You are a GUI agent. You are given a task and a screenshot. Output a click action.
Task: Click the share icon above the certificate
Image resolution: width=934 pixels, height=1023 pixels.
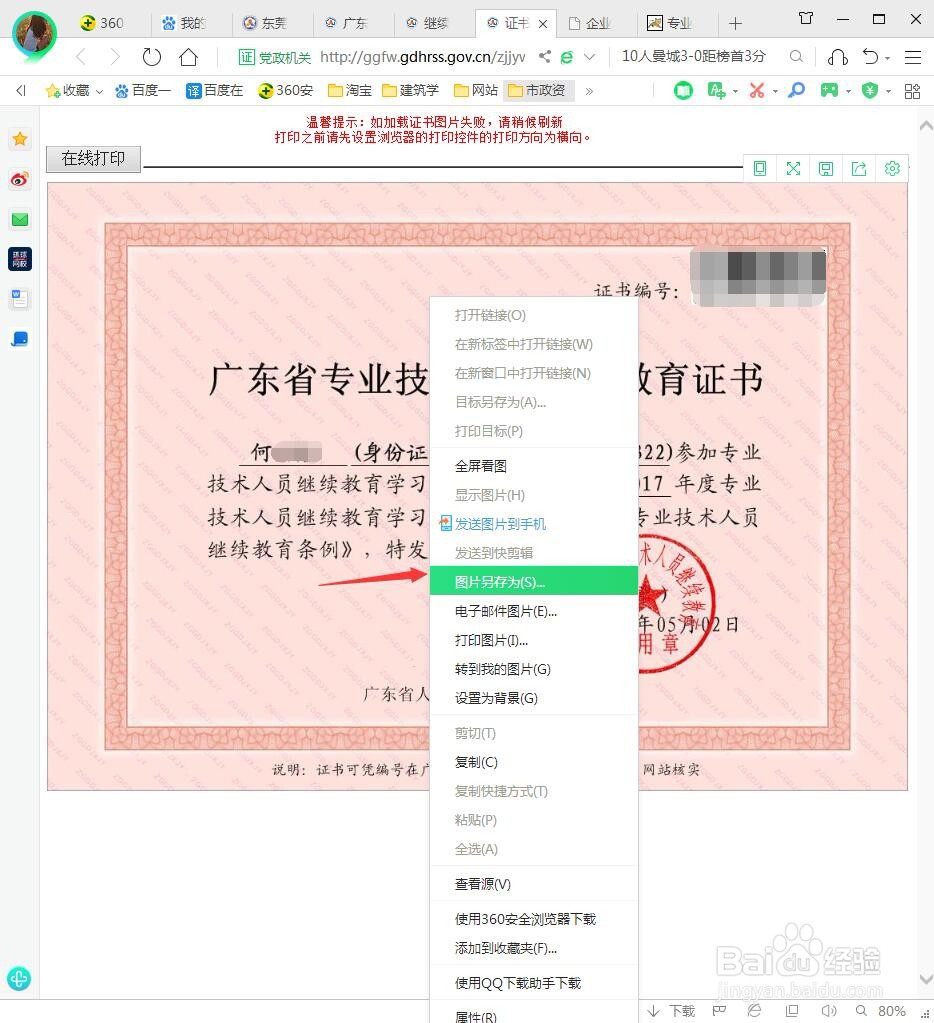[x=859, y=168]
